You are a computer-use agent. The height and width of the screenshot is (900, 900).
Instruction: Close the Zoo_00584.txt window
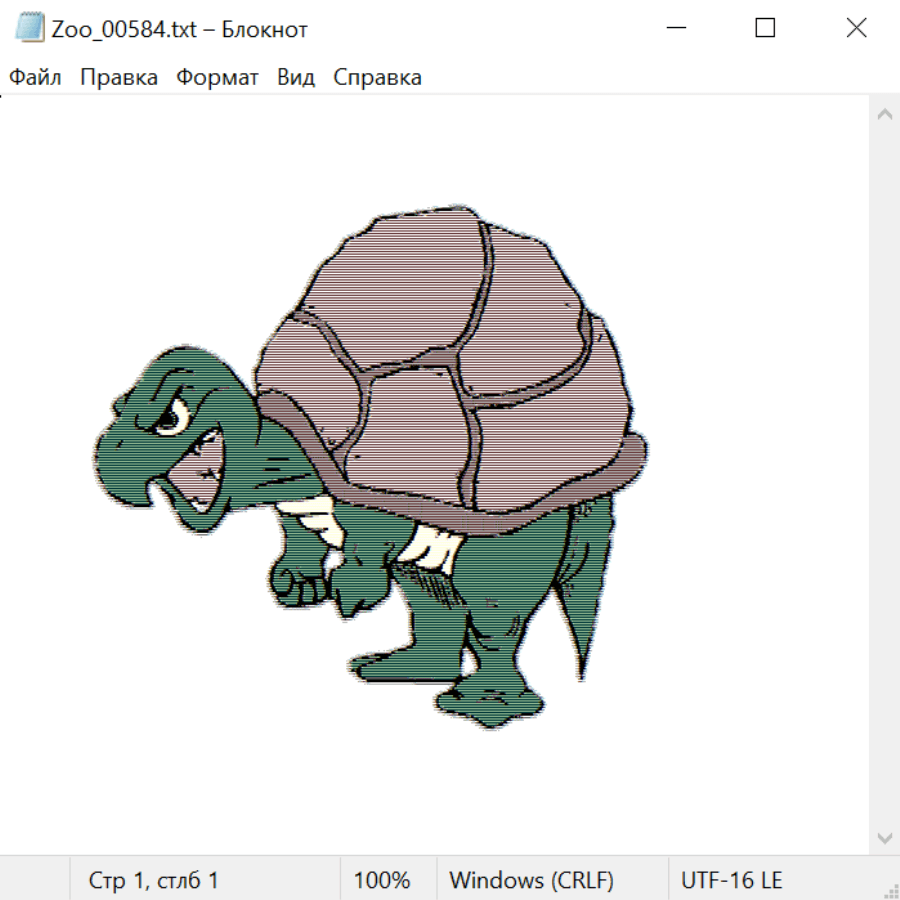pos(856,28)
